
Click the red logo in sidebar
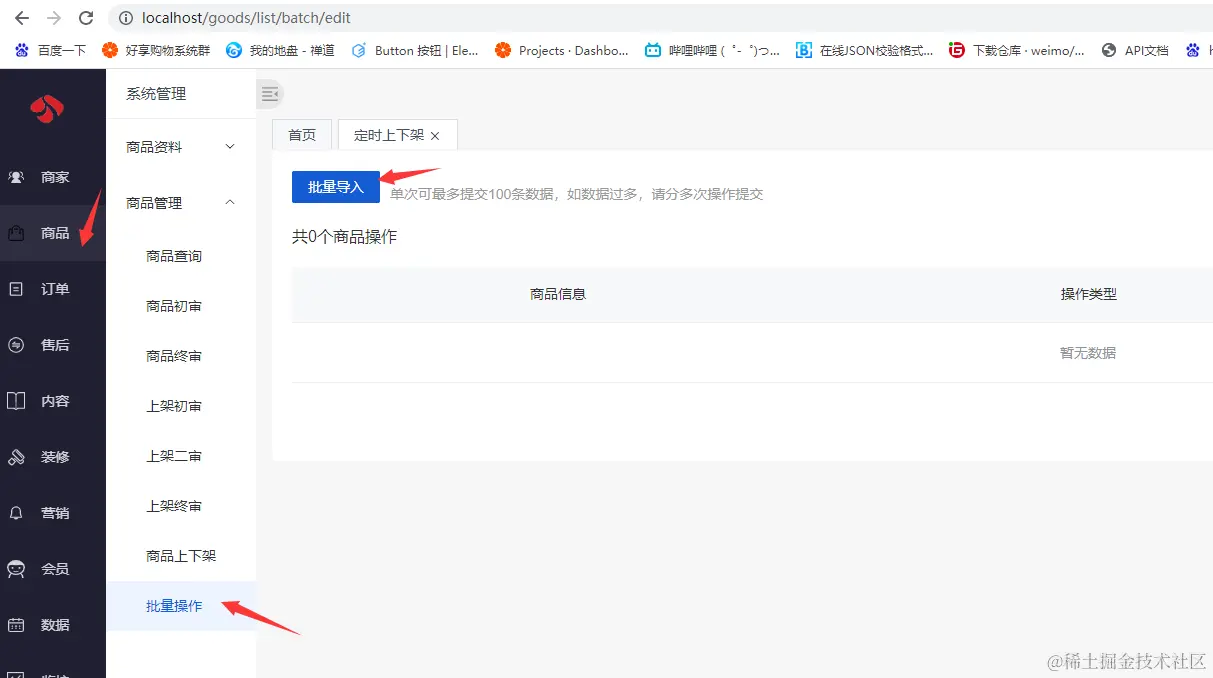tap(47, 108)
